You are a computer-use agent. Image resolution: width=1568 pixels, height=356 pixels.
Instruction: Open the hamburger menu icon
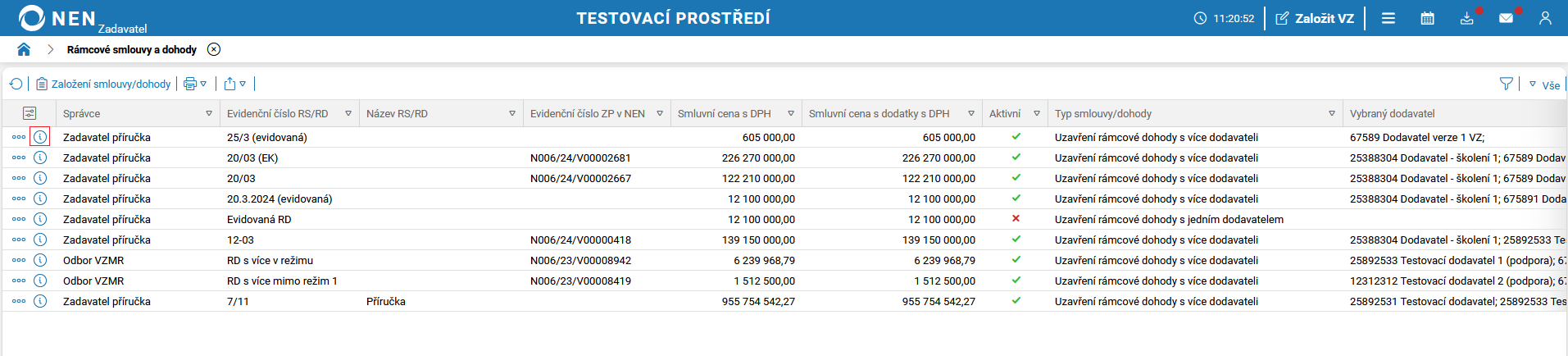1388,18
